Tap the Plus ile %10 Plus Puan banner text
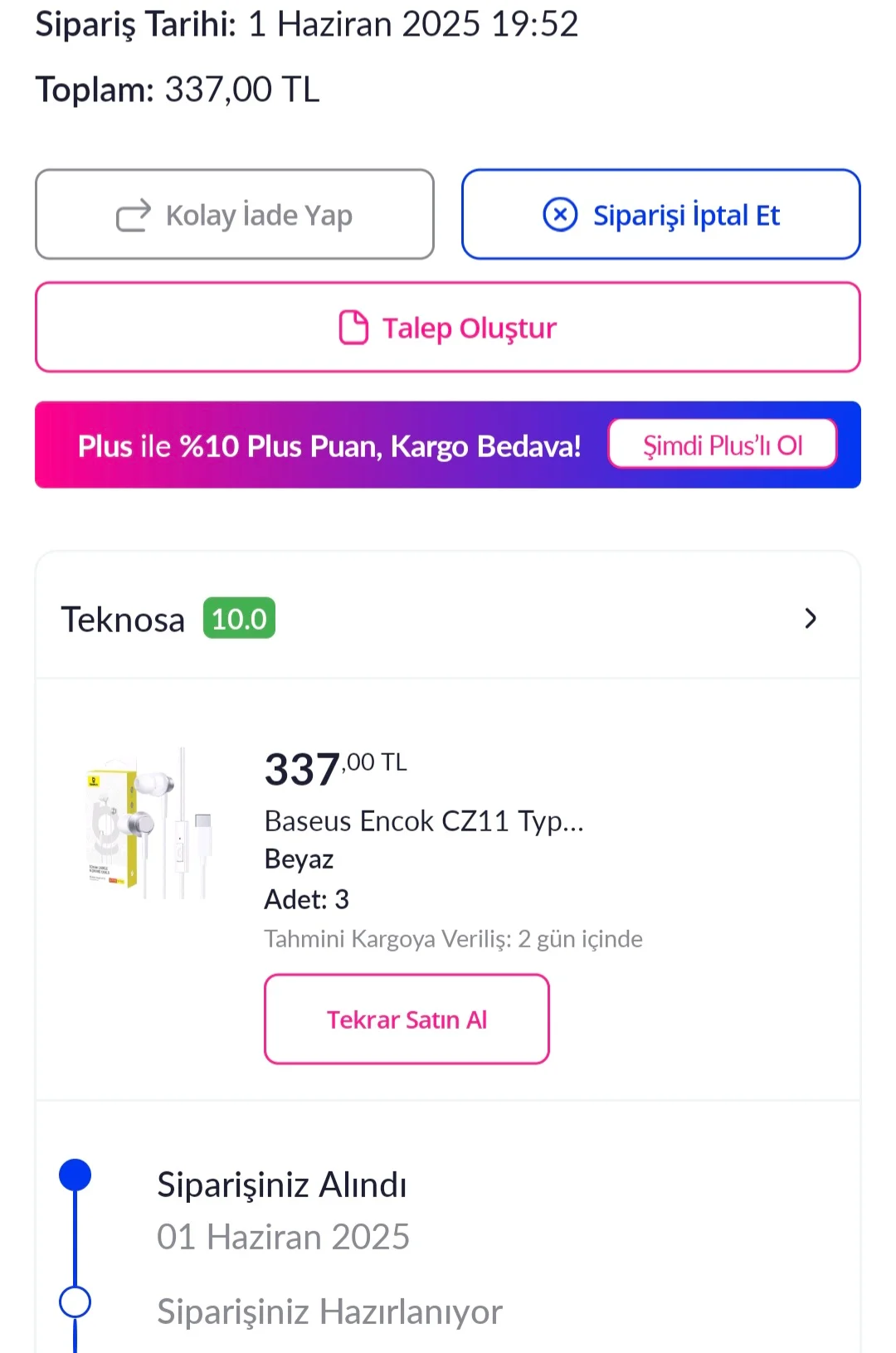 pos(329,446)
